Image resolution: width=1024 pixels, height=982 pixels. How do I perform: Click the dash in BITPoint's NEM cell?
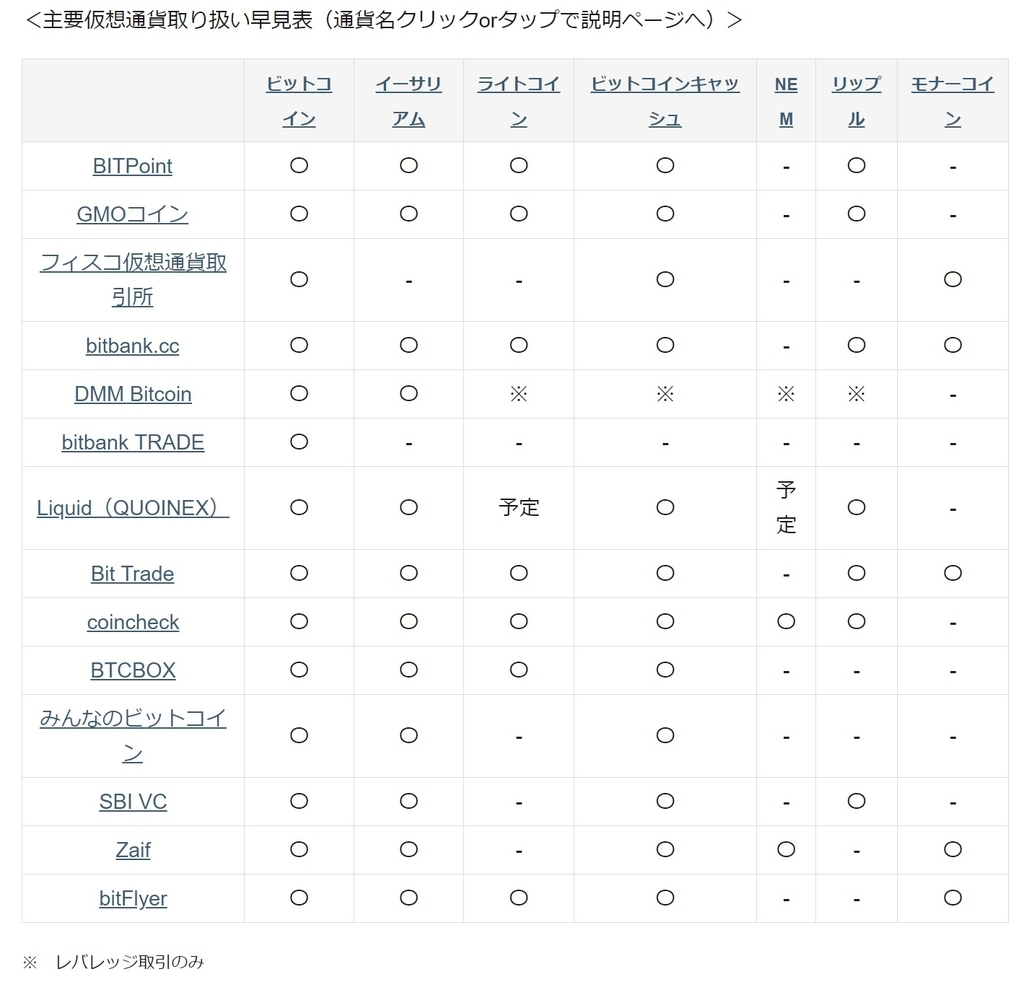tap(786, 168)
